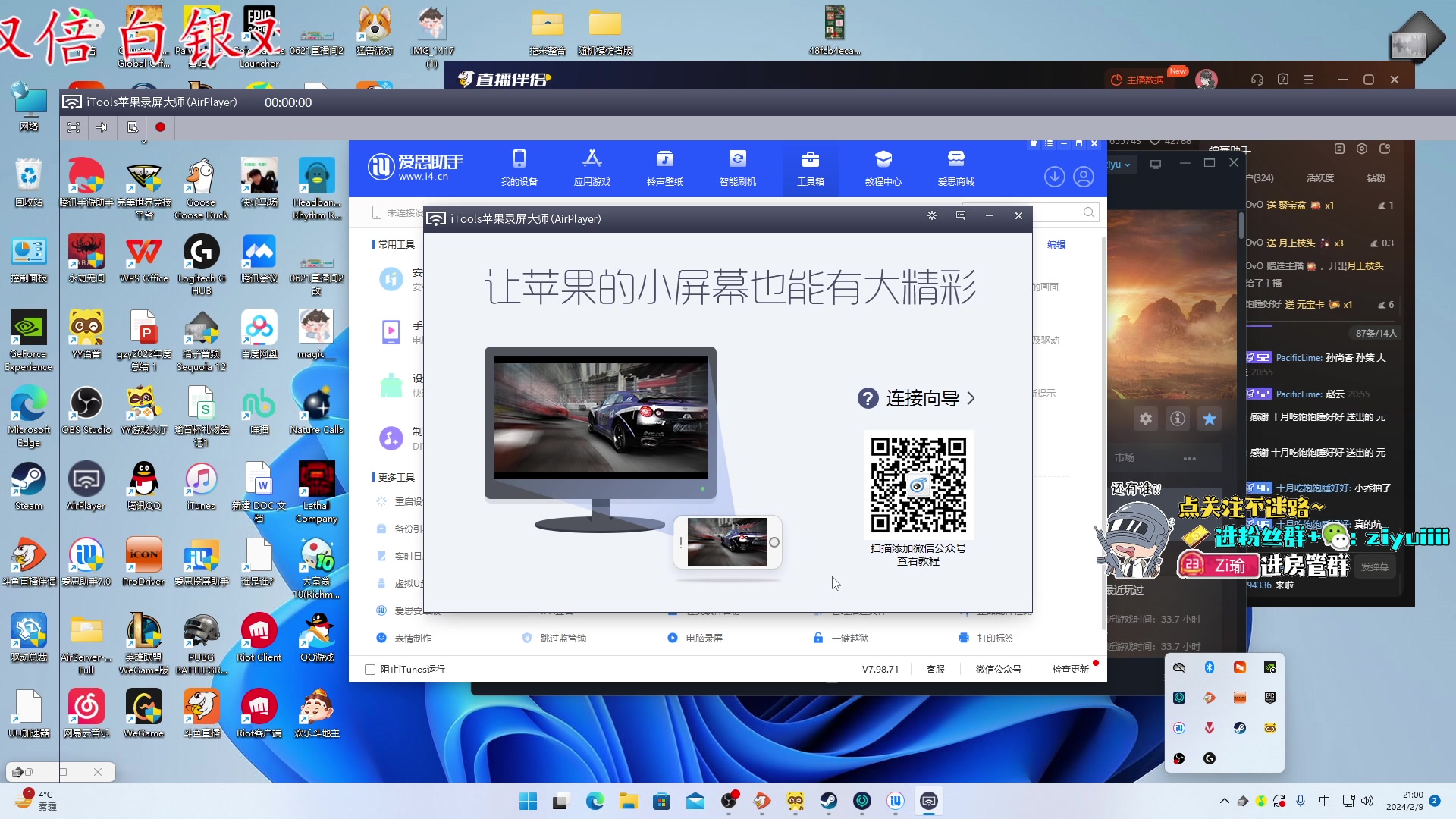The image size is (1456, 819).
Task: Open the Riot Client desktop icon
Action: pyautogui.click(x=259, y=638)
